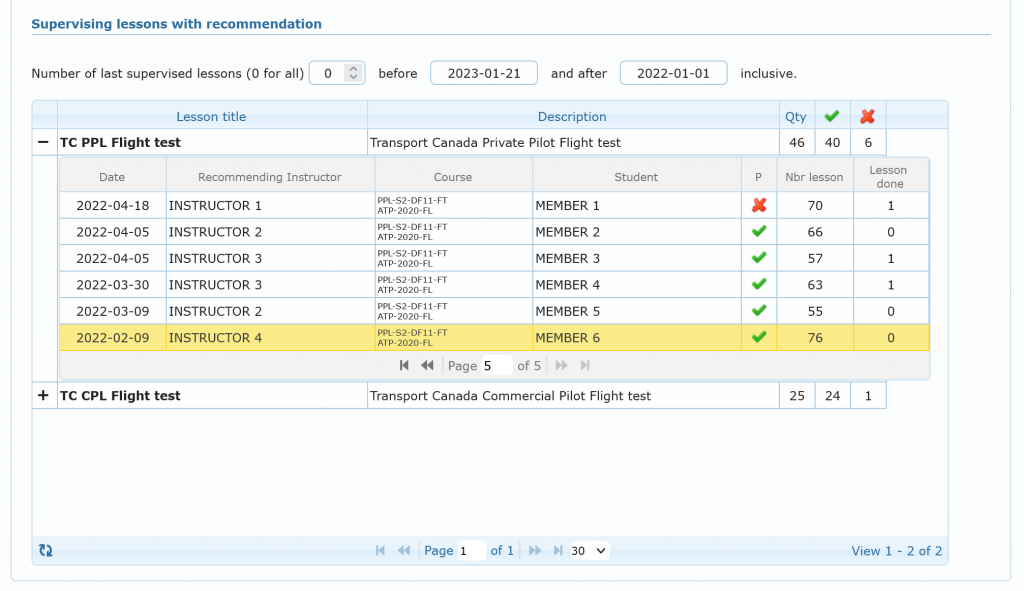Click the before date field 2023-01-21
Image resolution: width=1024 pixels, height=591 pixels.
coord(483,73)
